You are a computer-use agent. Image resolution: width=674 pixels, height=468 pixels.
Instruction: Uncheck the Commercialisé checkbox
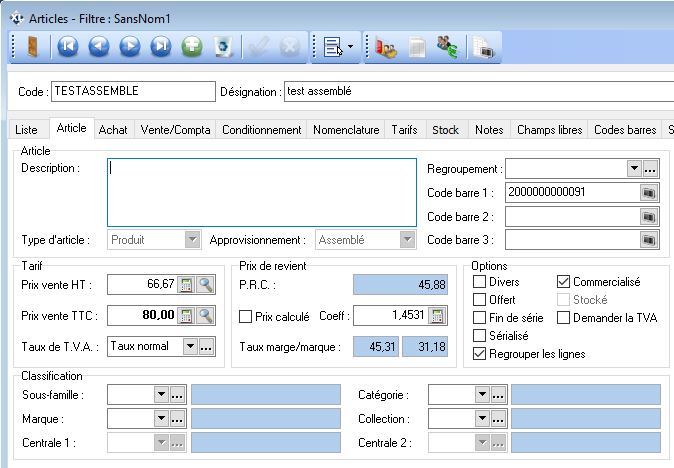click(563, 282)
